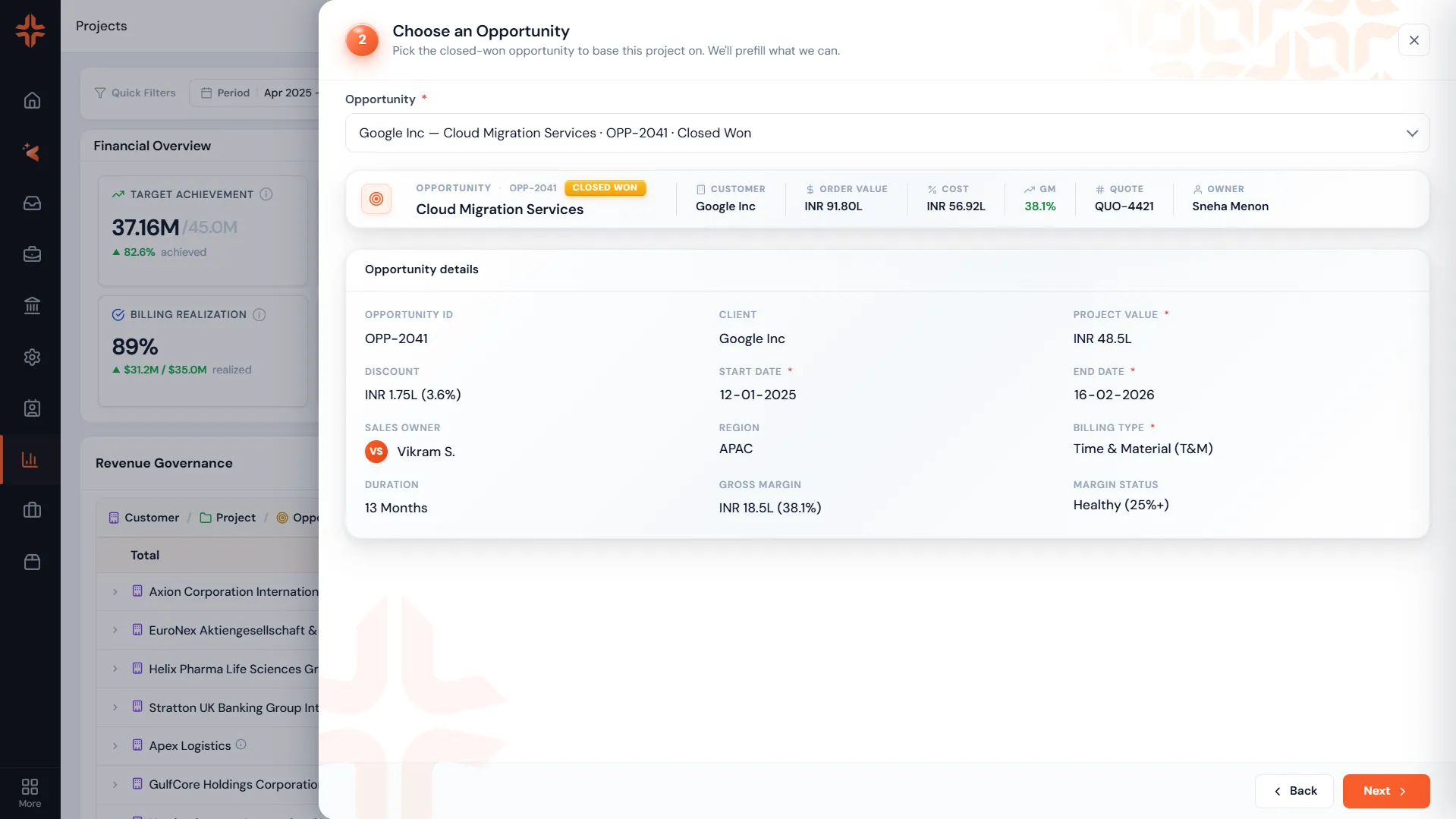The width and height of the screenshot is (1456, 819).
Task: Click the Target Achievement info icon
Action: tap(266, 194)
